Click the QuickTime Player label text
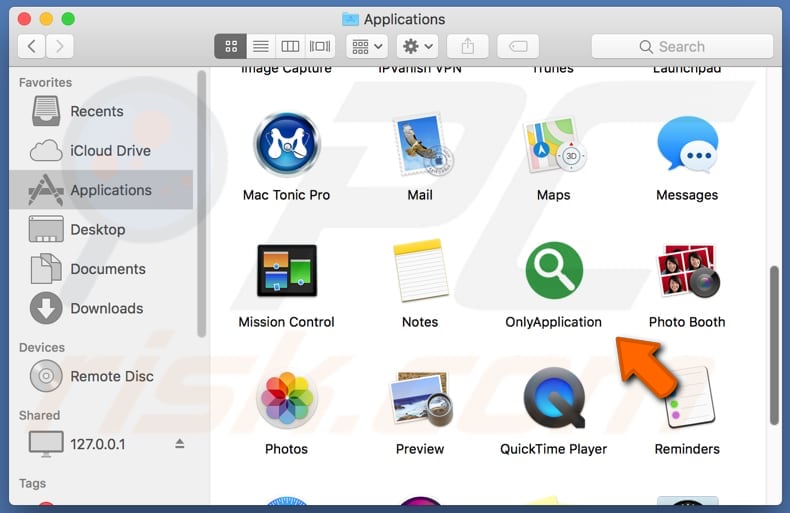The width and height of the screenshot is (790, 513). point(553,449)
